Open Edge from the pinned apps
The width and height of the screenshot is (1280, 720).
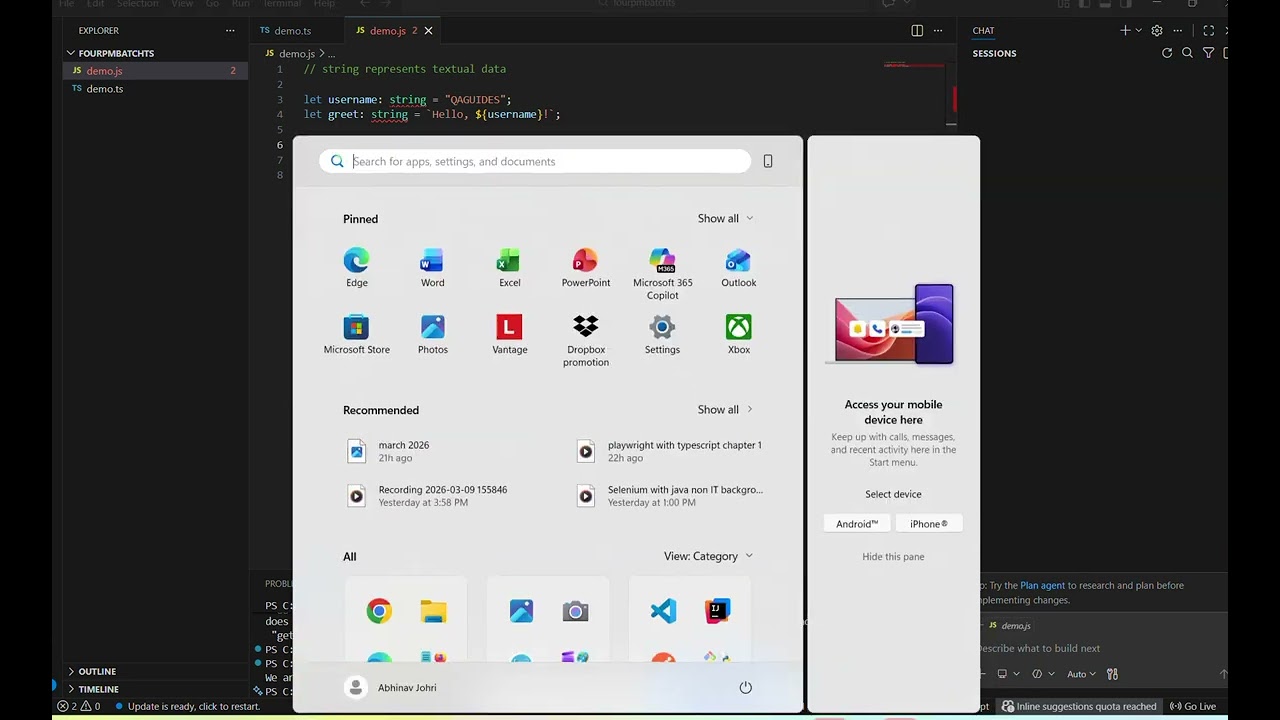[x=356, y=267]
